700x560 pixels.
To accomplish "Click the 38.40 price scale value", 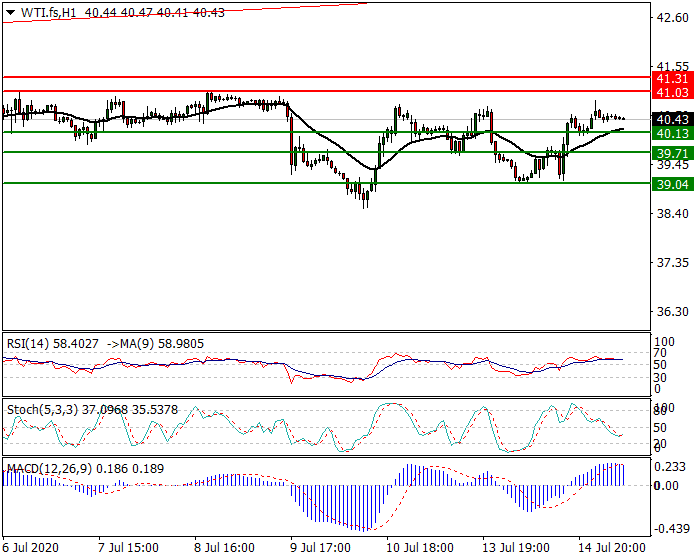I will coord(672,213).
